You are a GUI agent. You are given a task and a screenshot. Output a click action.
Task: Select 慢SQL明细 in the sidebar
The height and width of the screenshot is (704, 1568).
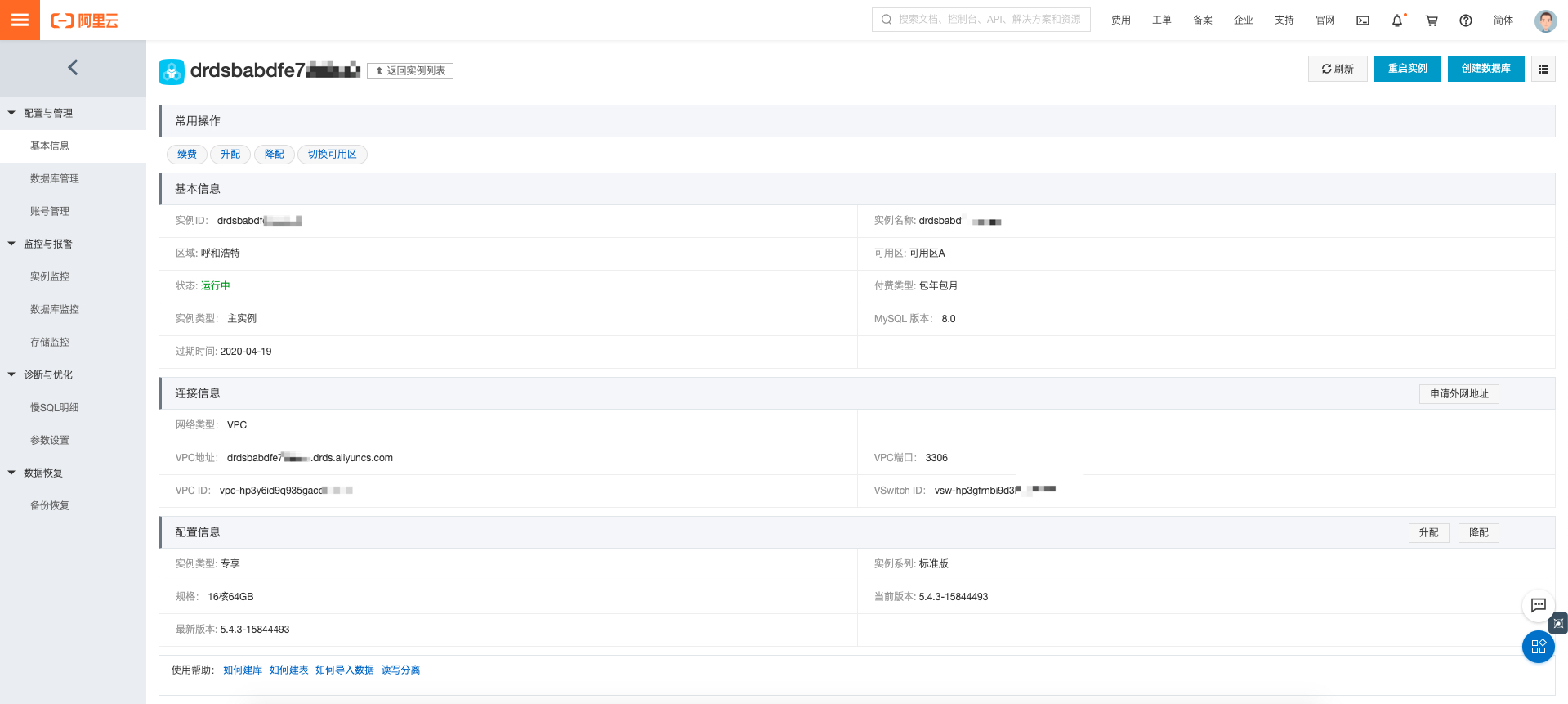55,407
